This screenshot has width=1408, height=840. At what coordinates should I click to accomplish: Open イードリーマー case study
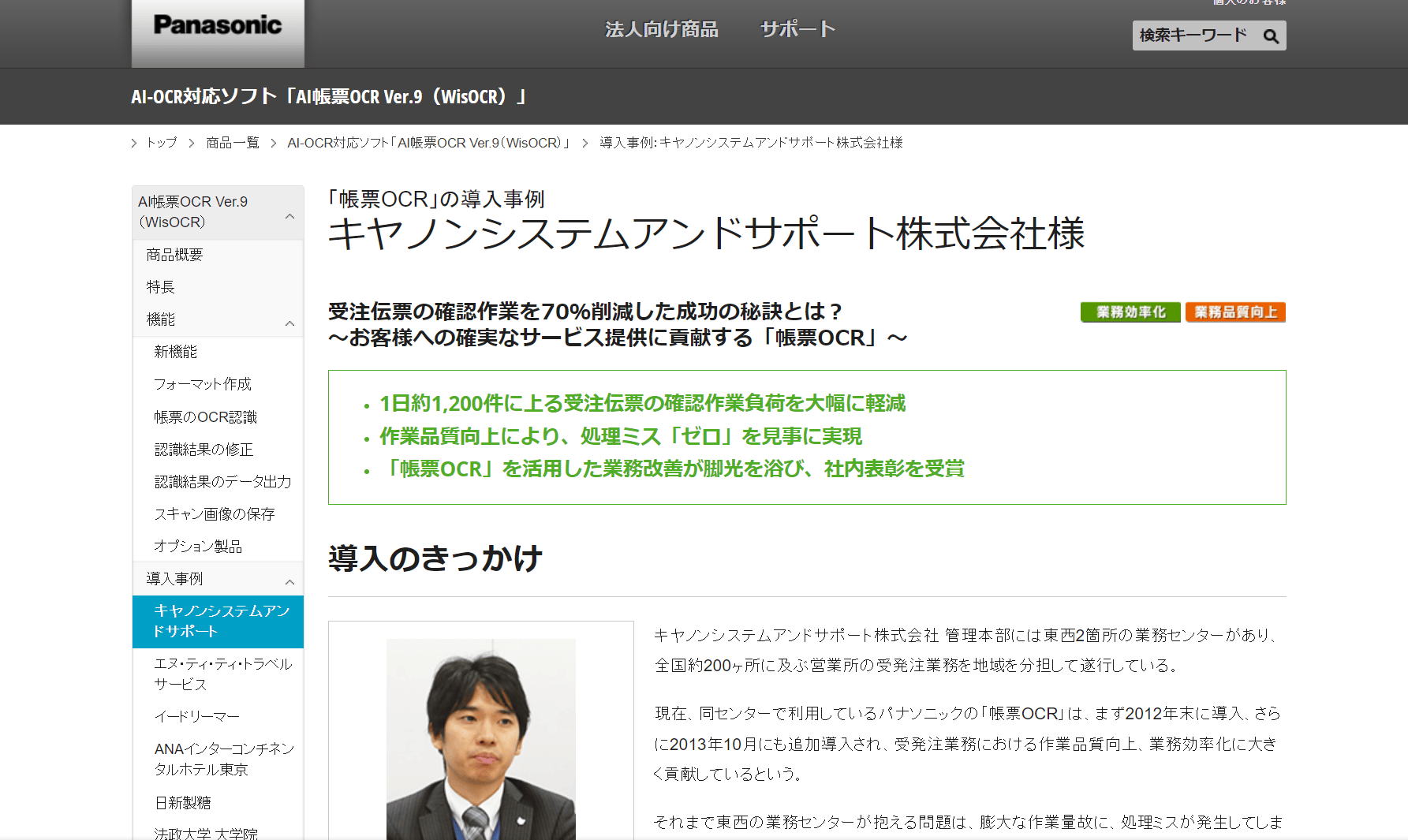197,717
